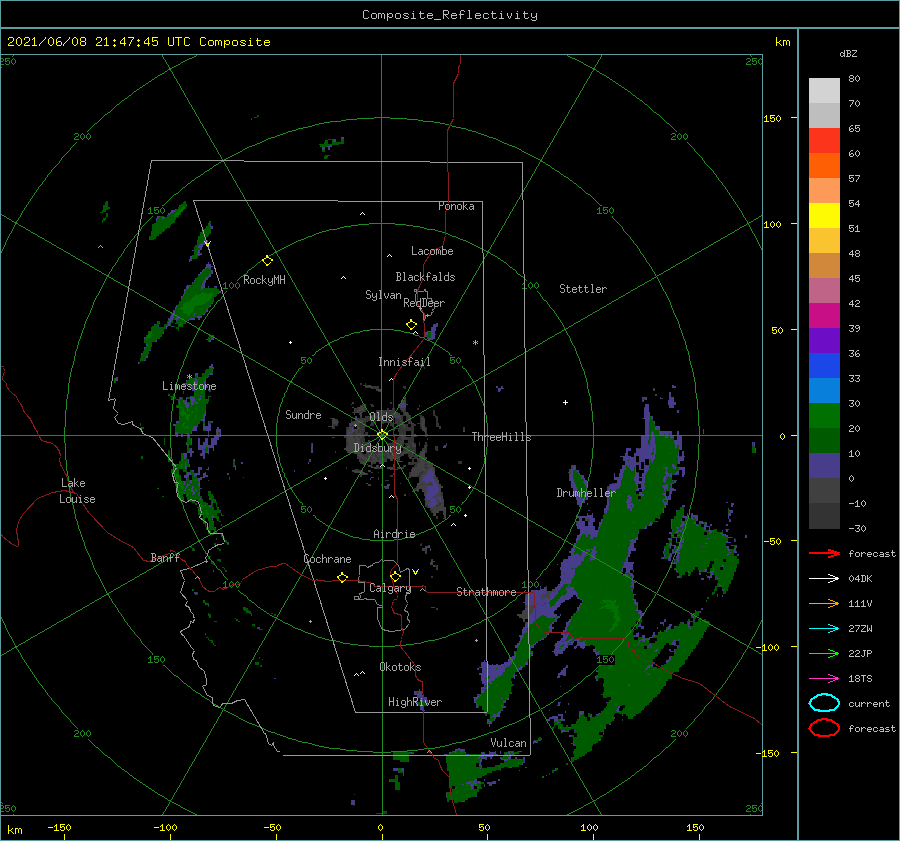Pick the bright green 30–20 dBZ swatch
This screenshot has height=841, width=900.
[824, 416]
